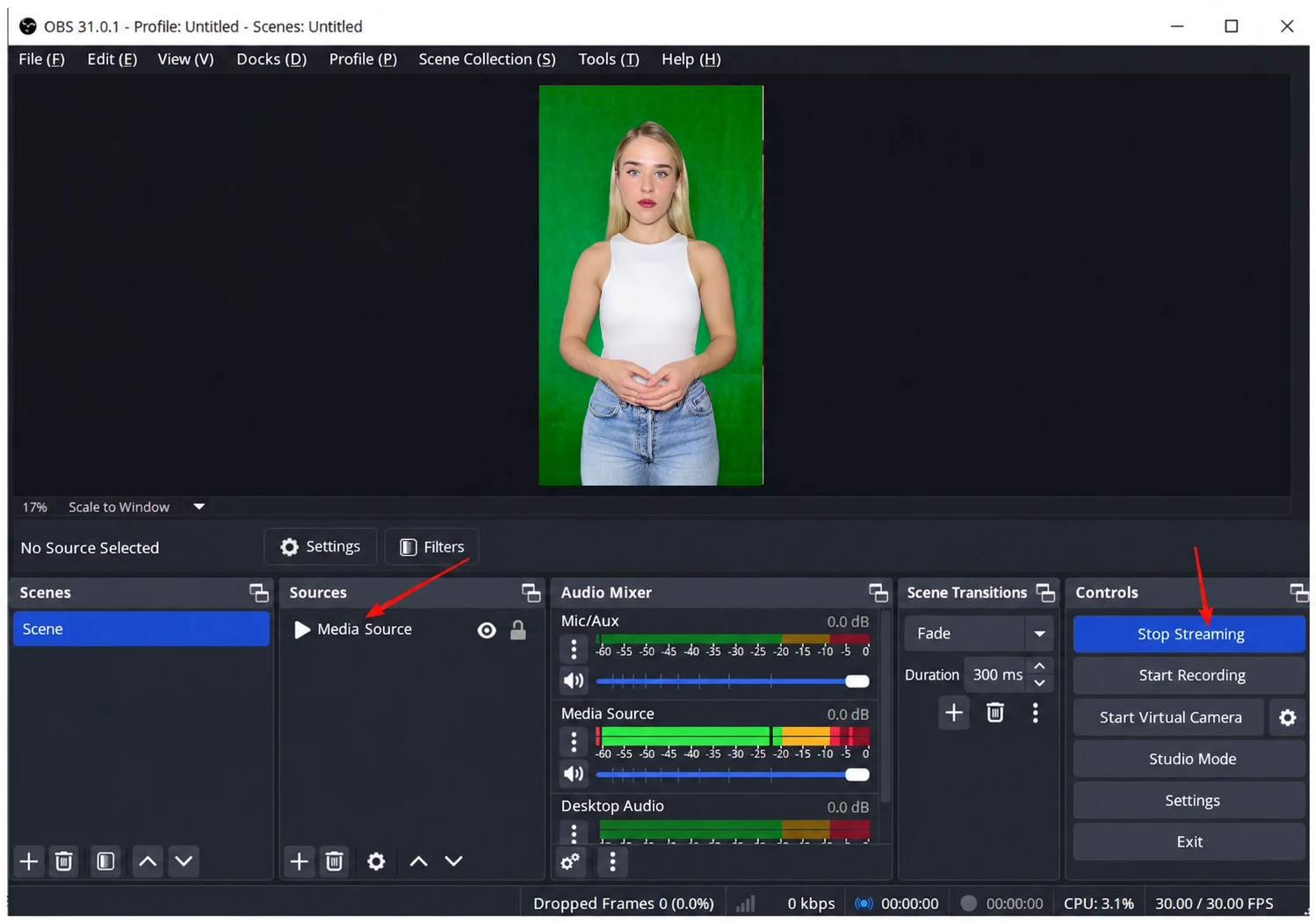
Task: Enable Studio Mode
Action: tap(1189, 759)
